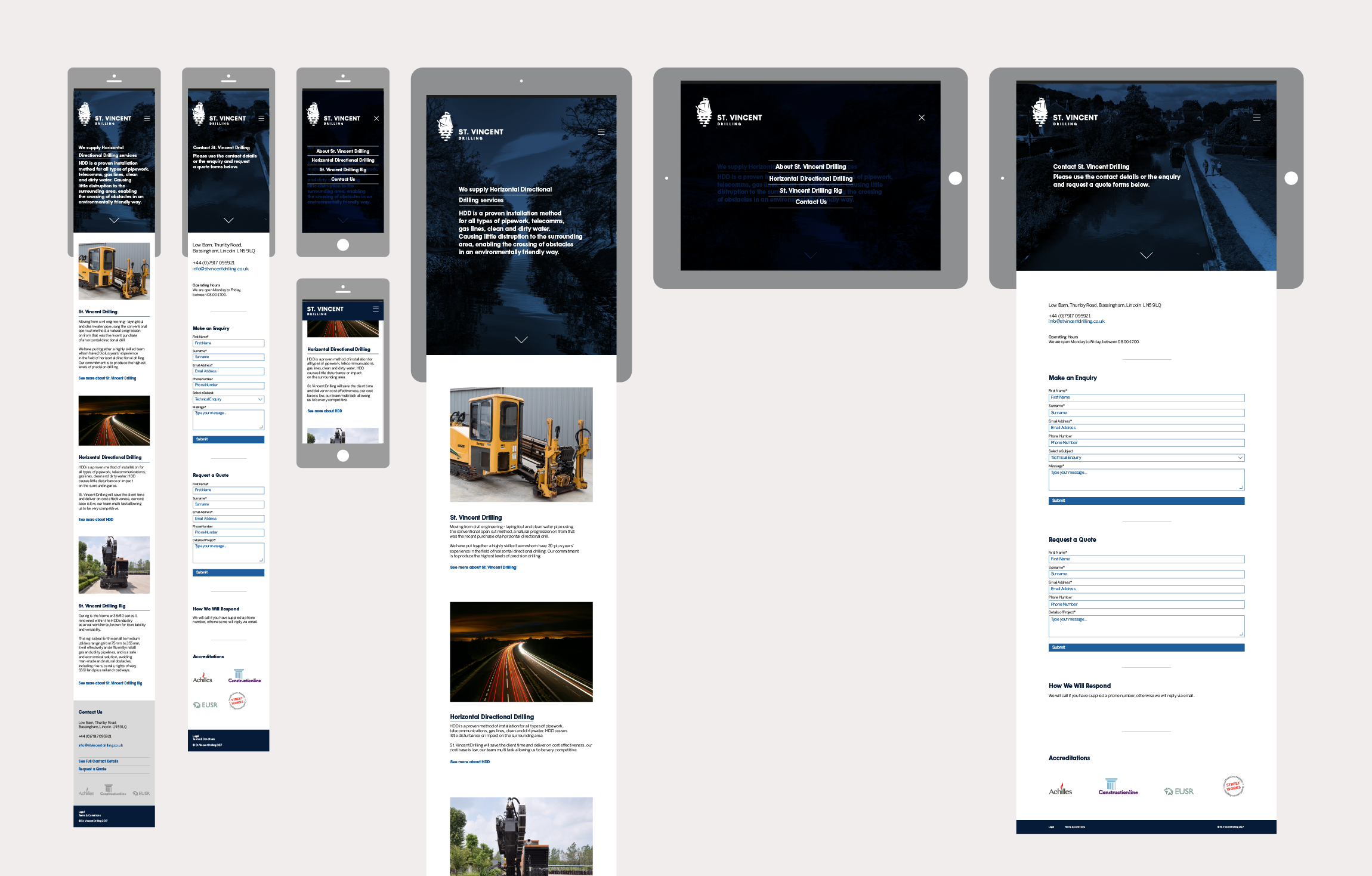Click highway light trails photo on phone home page
Image resolution: width=1372 pixels, height=876 pixels.
click(115, 421)
